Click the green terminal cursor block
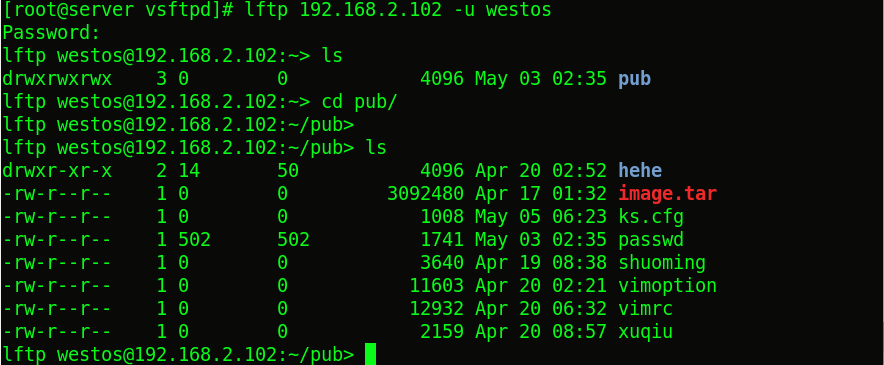This screenshot has width=884, height=365. 370,354
